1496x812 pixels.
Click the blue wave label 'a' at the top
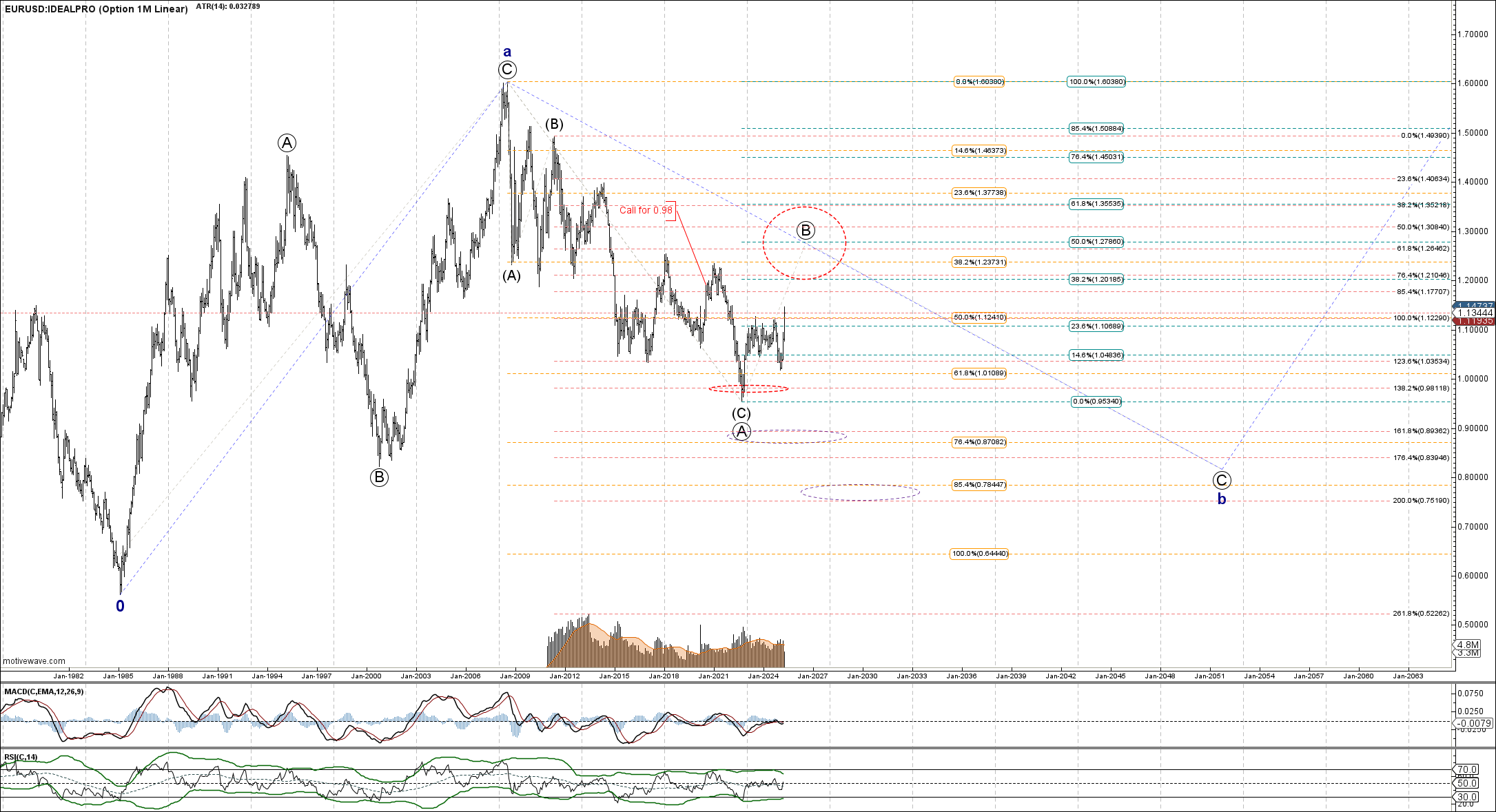(507, 52)
